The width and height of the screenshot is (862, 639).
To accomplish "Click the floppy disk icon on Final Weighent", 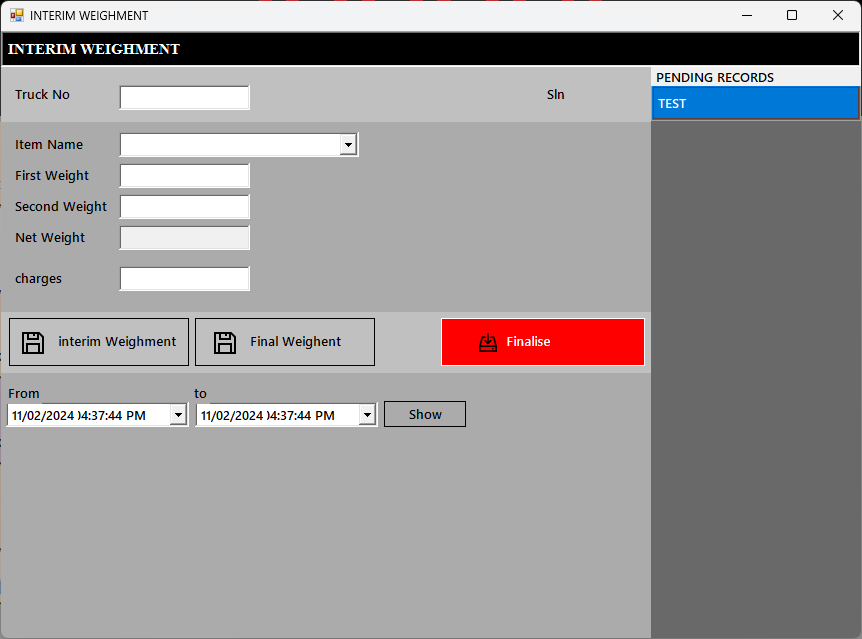I will click(x=225, y=342).
